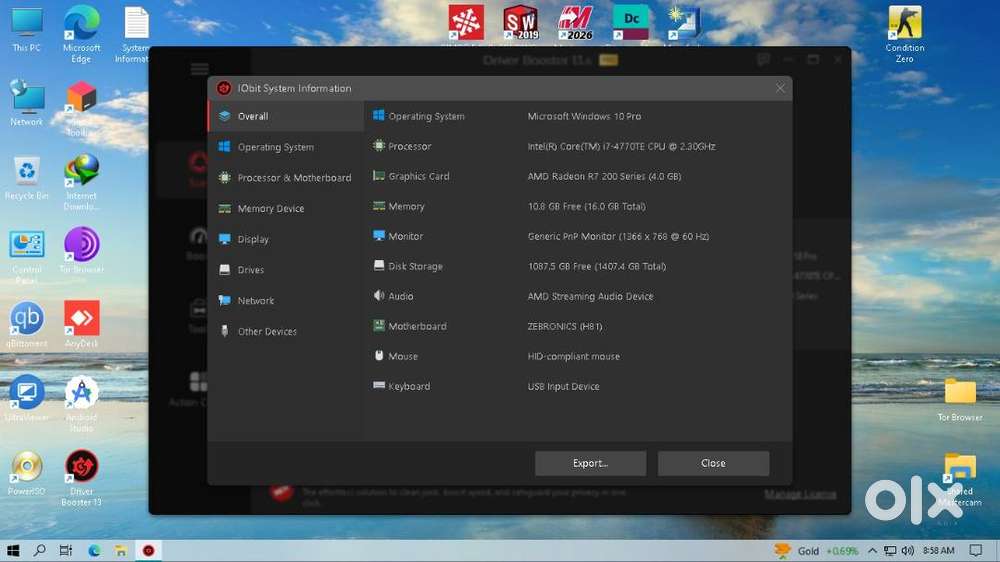This screenshot has width=1000, height=562.
Task: Click the IObit System Information logo icon
Action: point(224,88)
